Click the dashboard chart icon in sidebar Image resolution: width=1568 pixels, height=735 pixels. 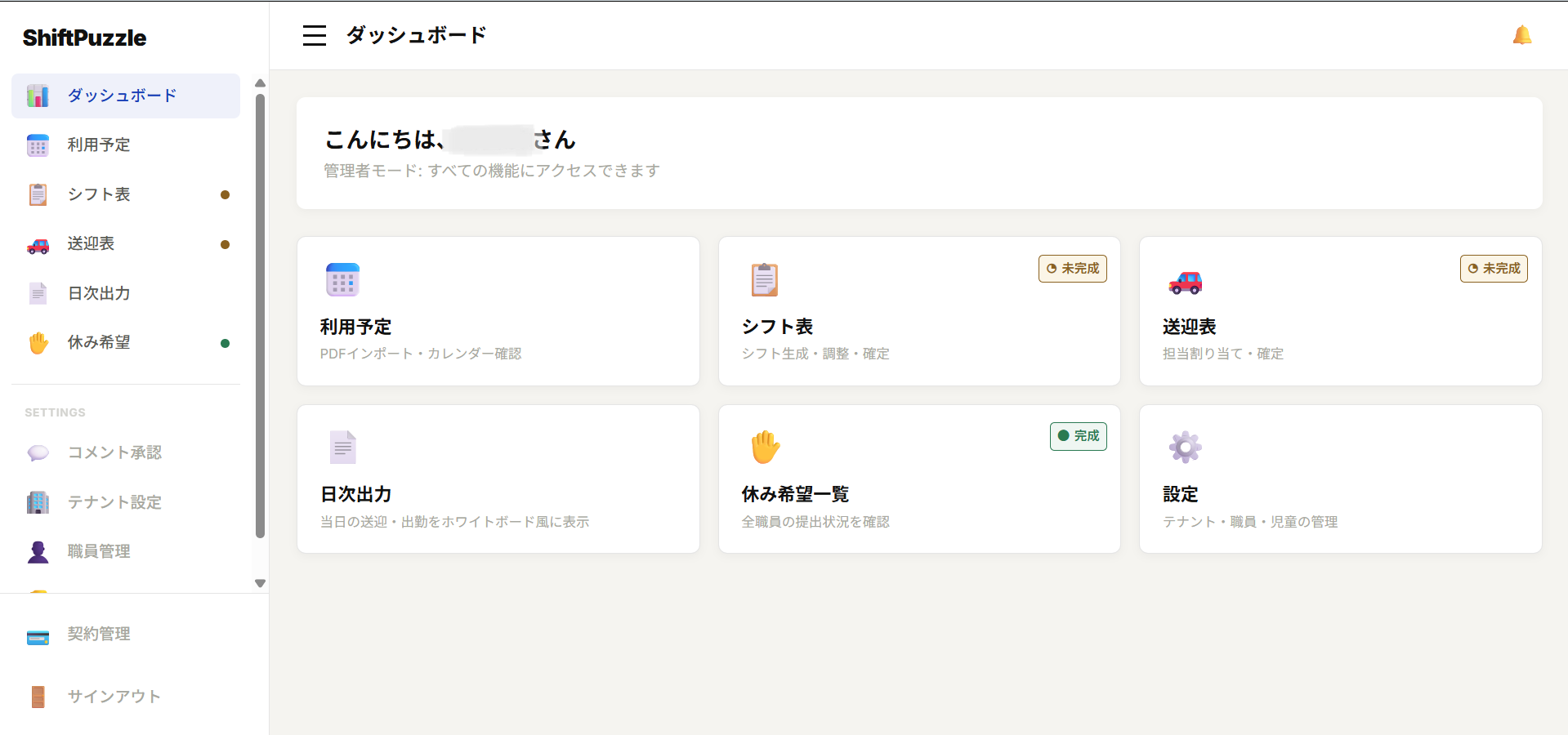coord(38,96)
